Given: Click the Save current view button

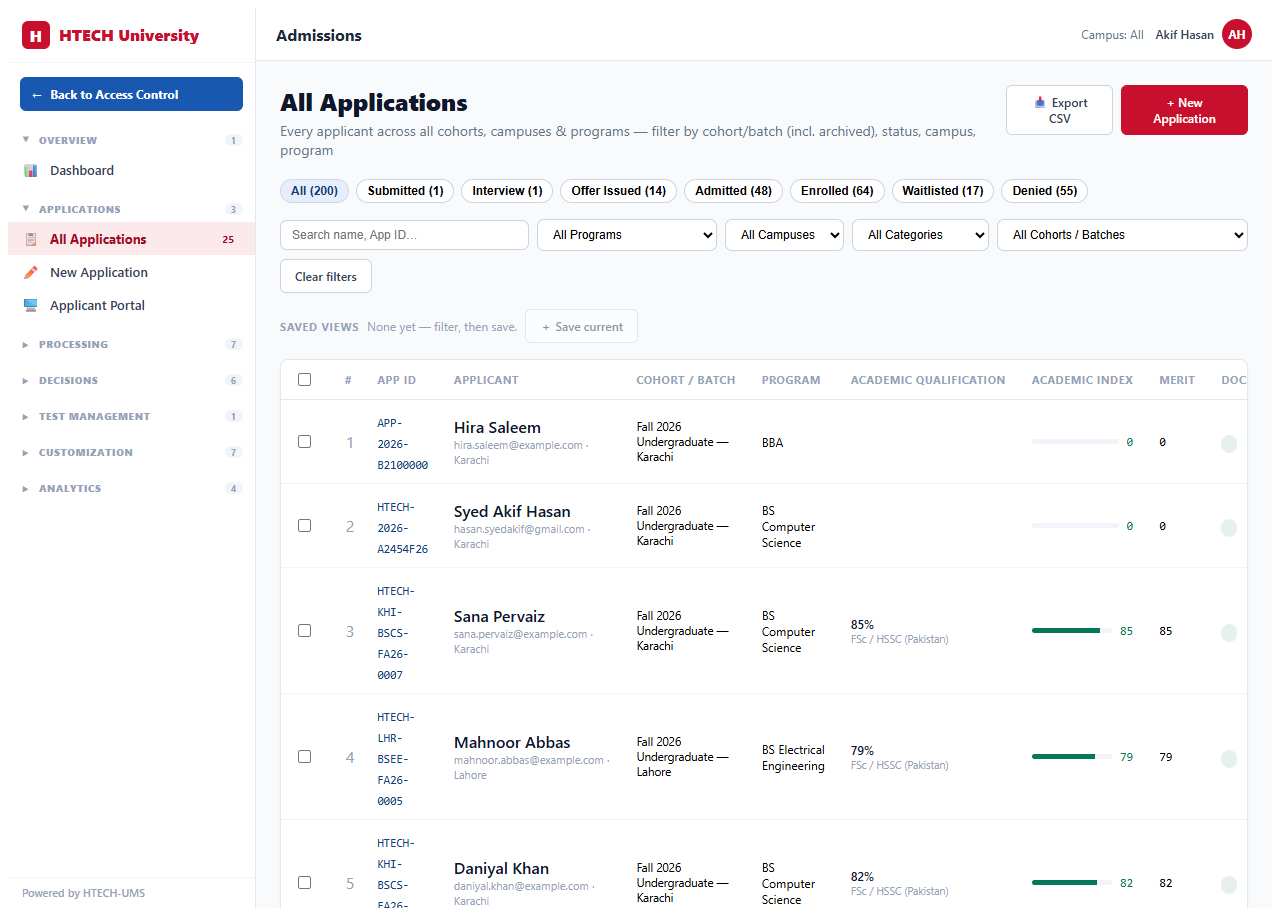Looking at the screenshot, I should (581, 327).
